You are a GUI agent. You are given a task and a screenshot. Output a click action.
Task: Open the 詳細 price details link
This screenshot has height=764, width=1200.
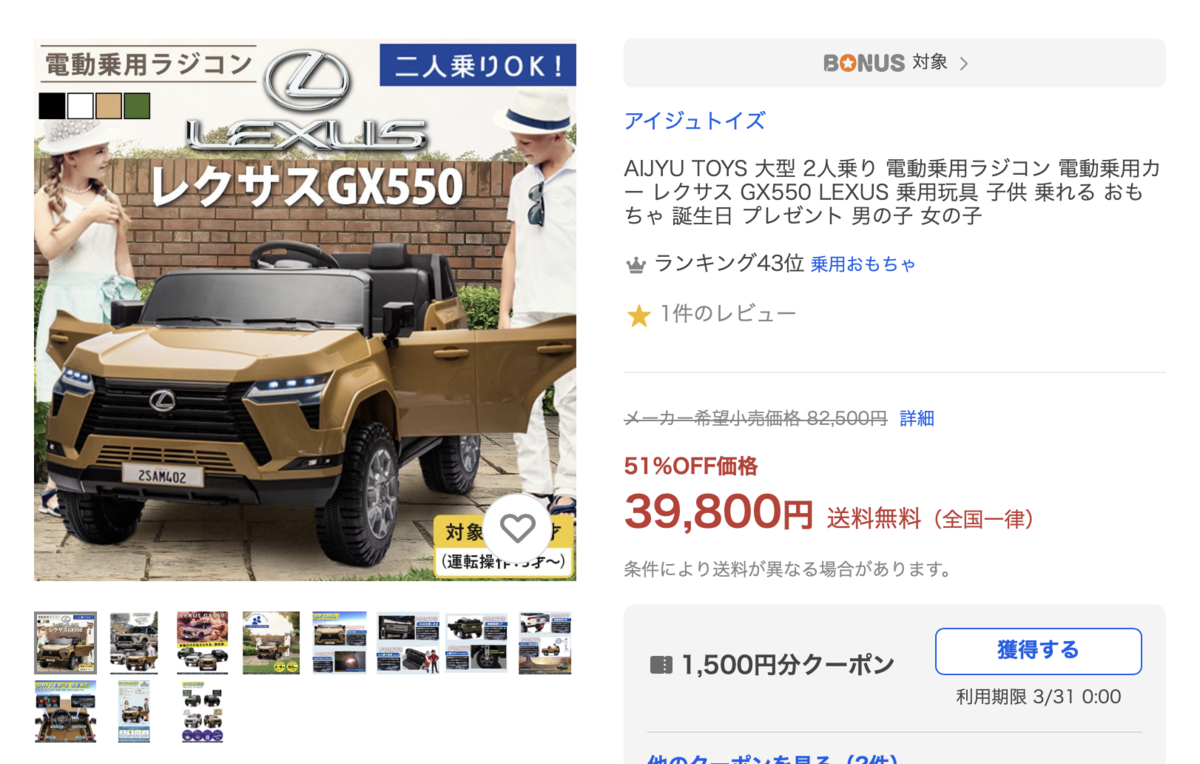tap(917, 418)
